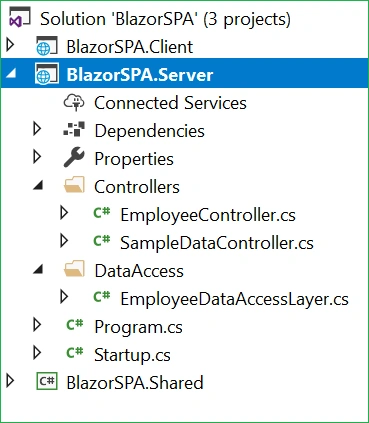This screenshot has width=369, height=423.
Task: Expand the Dependencies node arrow
Action: click(x=37, y=129)
